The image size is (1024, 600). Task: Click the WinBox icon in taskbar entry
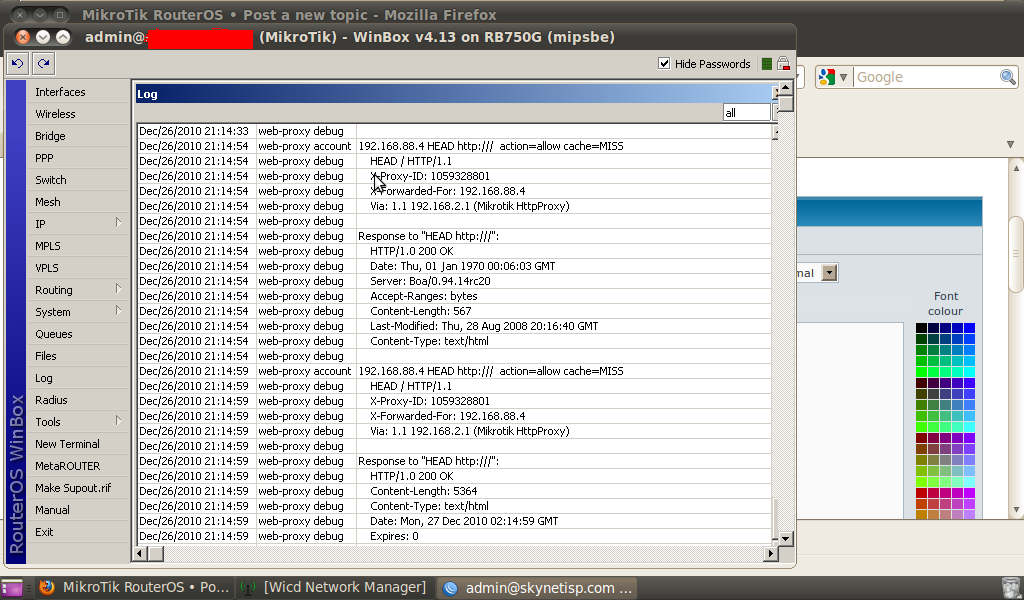tap(450, 588)
